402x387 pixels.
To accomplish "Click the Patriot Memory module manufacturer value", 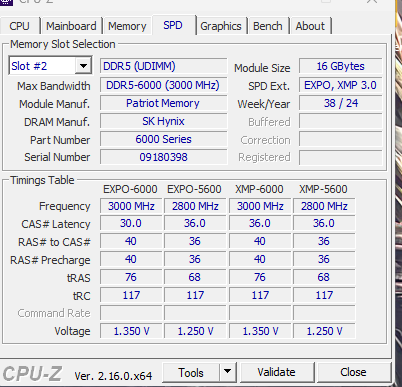I will 163,103.
